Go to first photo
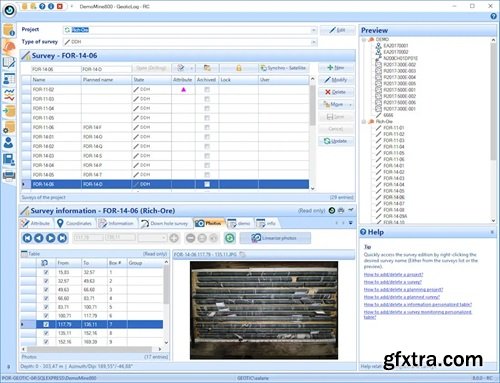 pos(27,238)
